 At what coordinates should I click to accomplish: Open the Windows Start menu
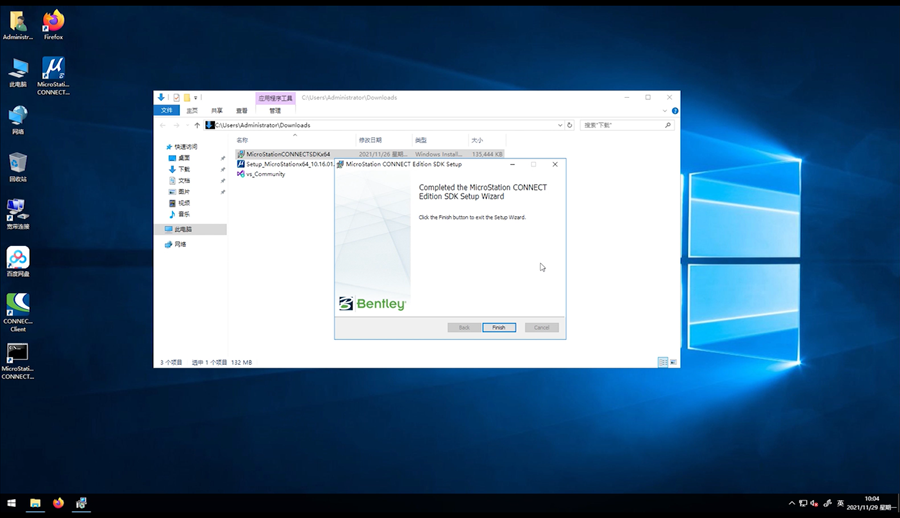[x=11, y=503]
